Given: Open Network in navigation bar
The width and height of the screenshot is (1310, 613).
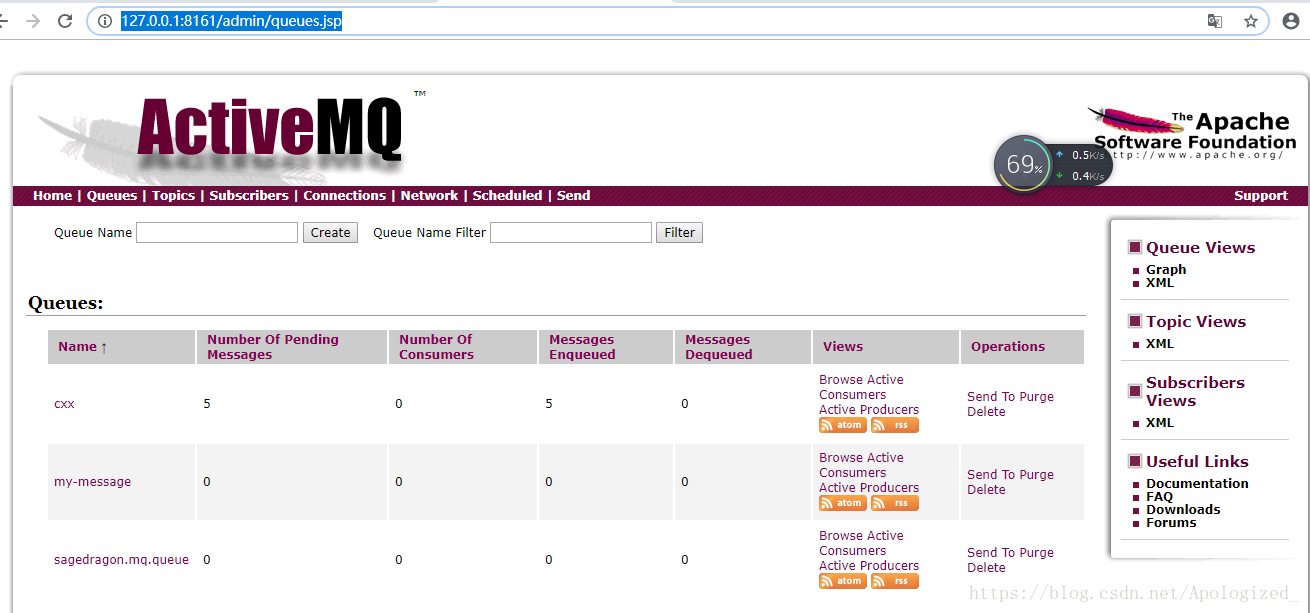Looking at the screenshot, I should (429, 196).
